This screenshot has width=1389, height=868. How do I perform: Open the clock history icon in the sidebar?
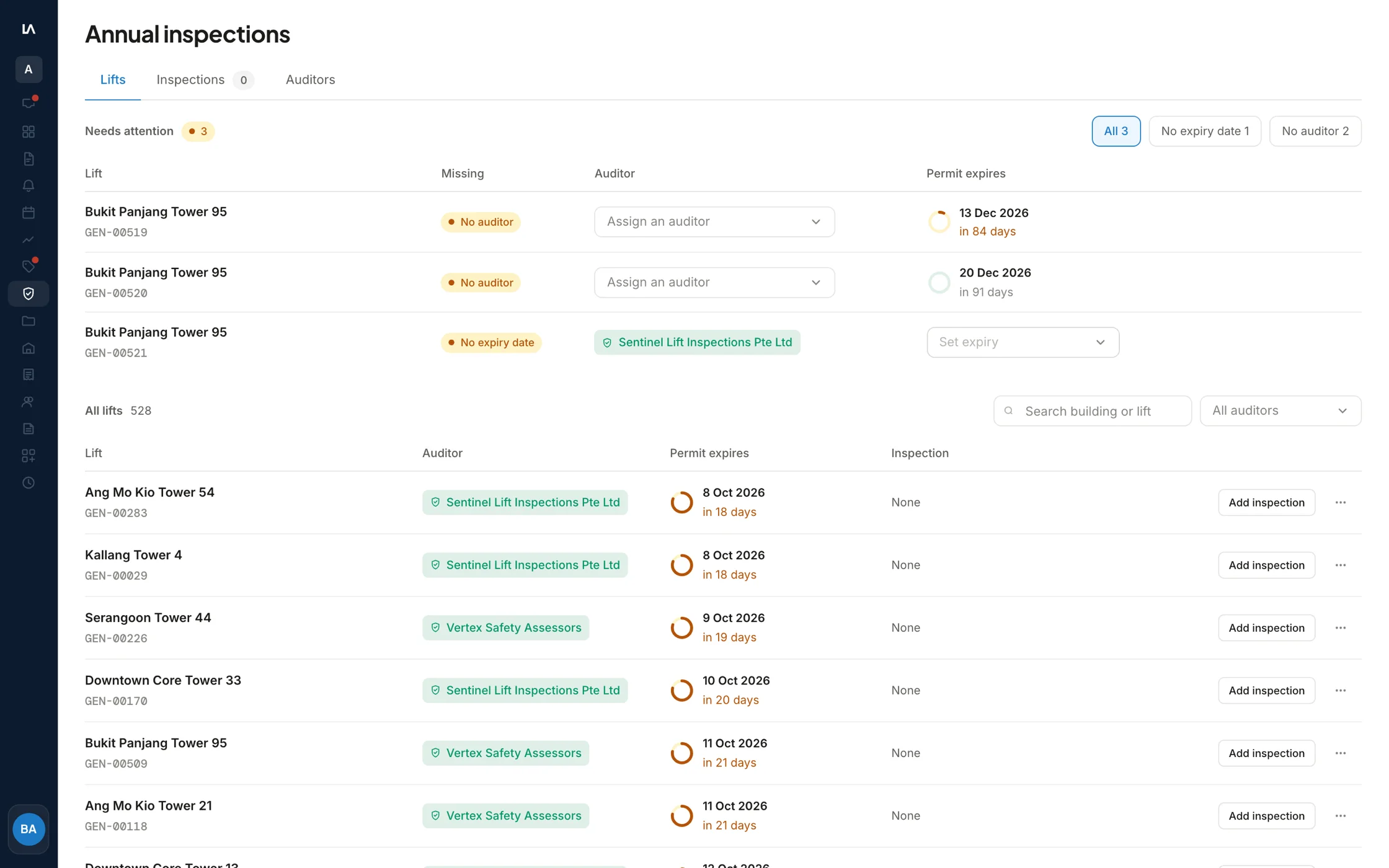(29, 482)
